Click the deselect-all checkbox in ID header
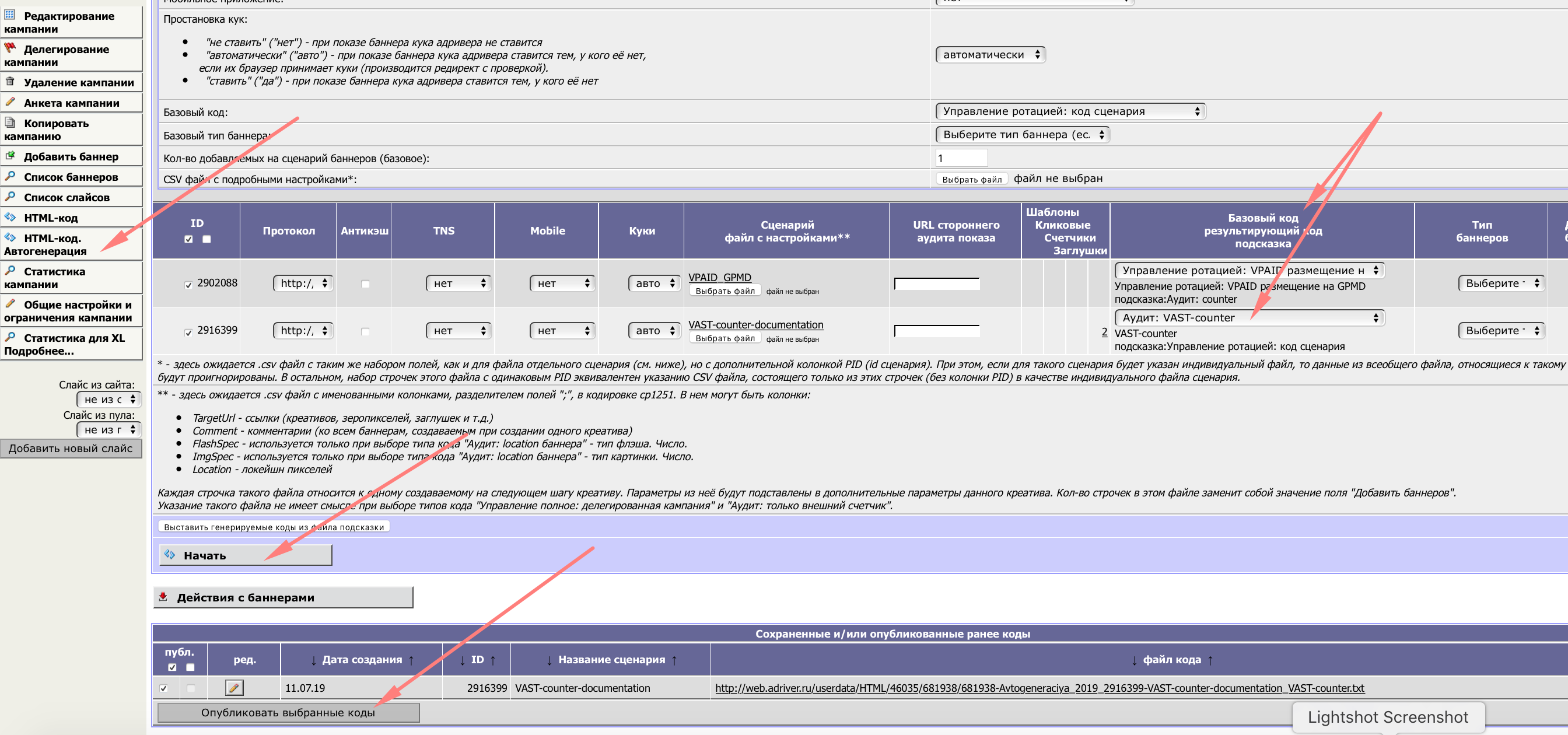This screenshot has width=1568, height=735. (207, 239)
